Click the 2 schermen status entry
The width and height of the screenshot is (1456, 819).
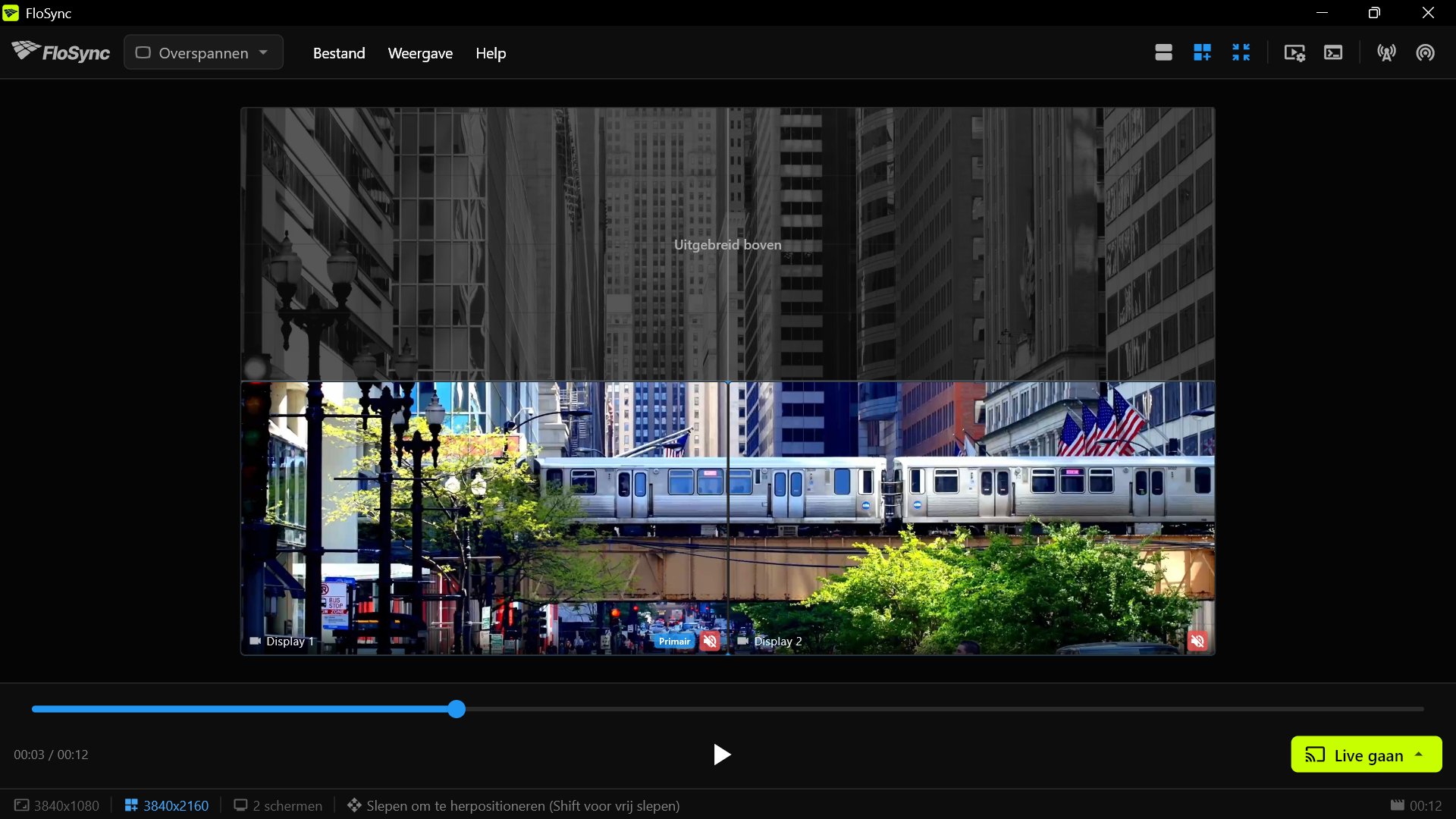(x=278, y=805)
